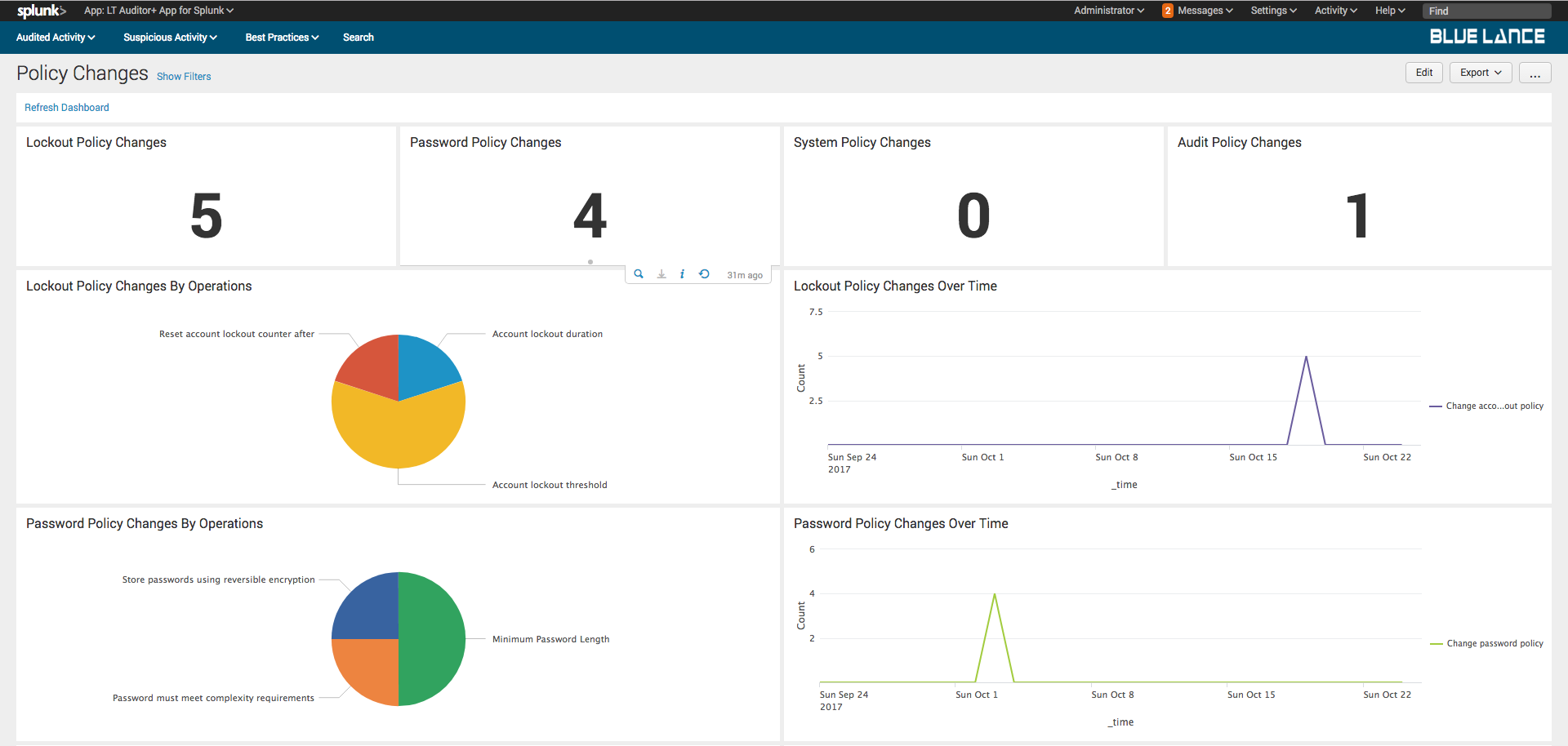Viewport: 1568px width, 746px height.
Task: Open the Export dropdown
Action: [1480, 73]
